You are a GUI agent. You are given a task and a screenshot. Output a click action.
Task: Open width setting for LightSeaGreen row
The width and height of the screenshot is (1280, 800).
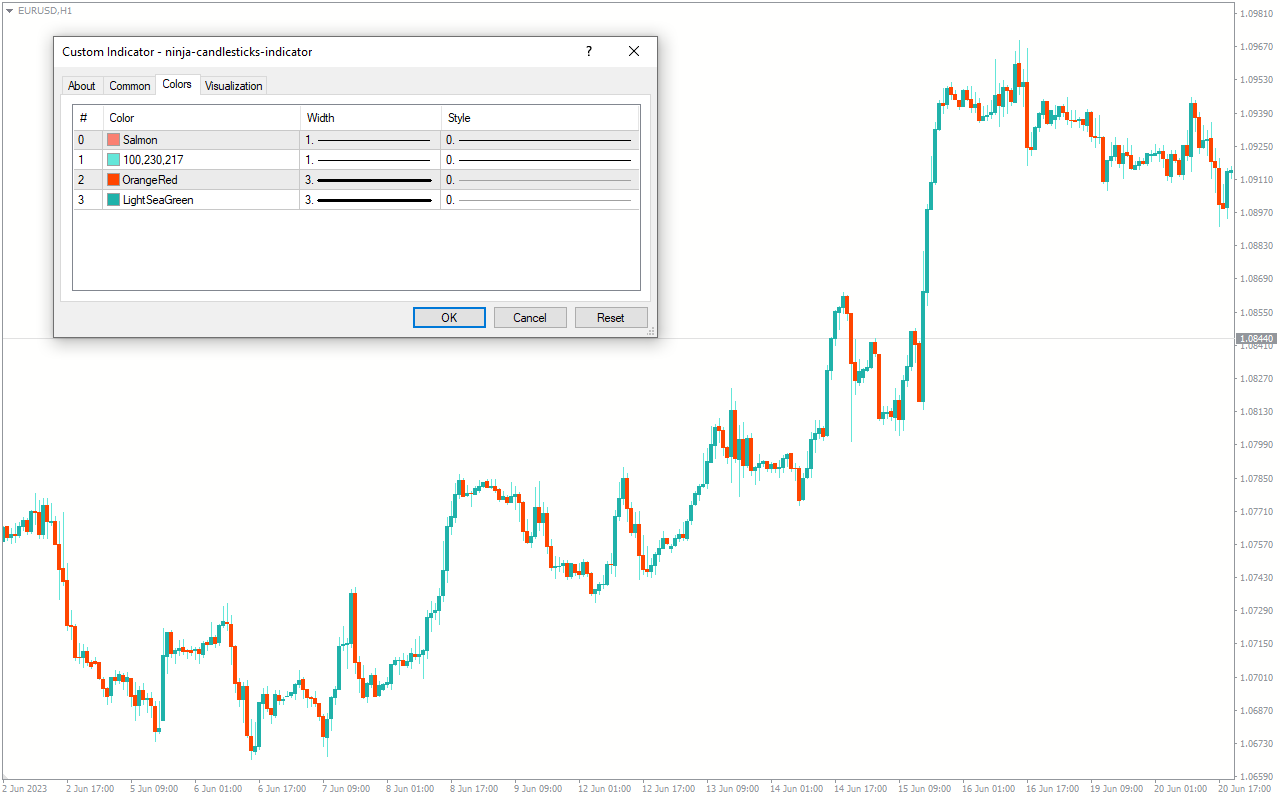coord(370,200)
